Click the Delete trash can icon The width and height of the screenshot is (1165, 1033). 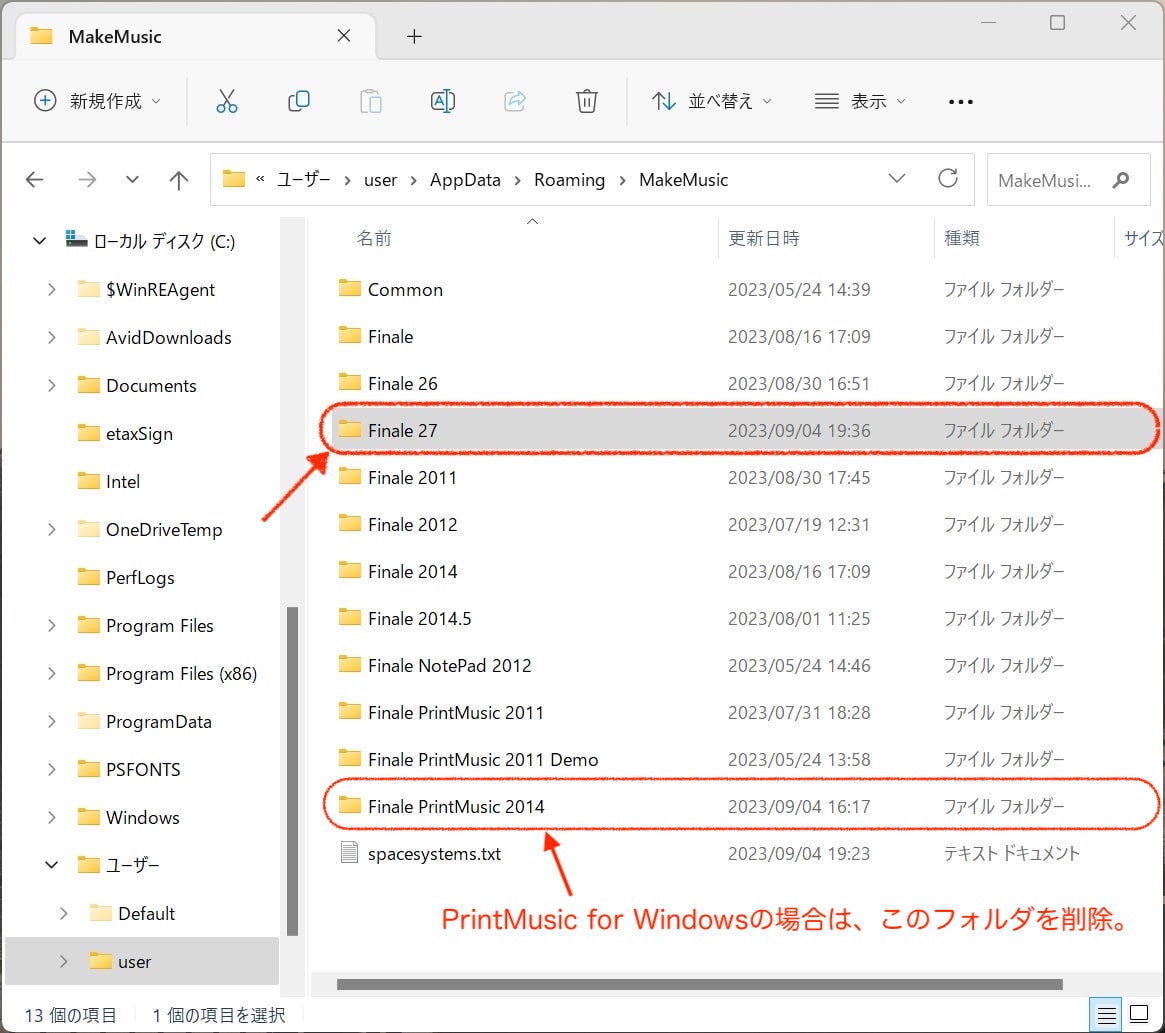[587, 101]
